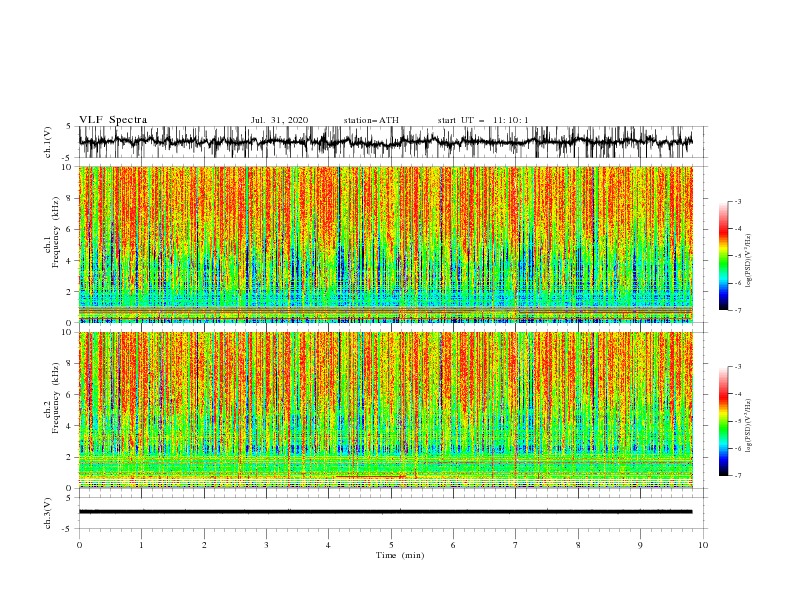Click the 'Time (min)' axis label
The width and height of the screenshot is (792, 612).
point(400,555)
